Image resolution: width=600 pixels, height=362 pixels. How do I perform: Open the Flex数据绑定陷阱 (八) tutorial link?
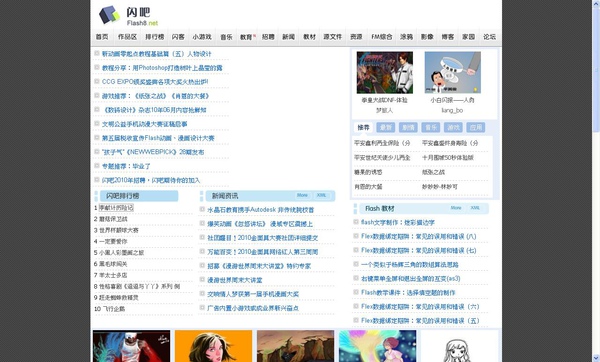pyautogui.click(x=419, y=236)
